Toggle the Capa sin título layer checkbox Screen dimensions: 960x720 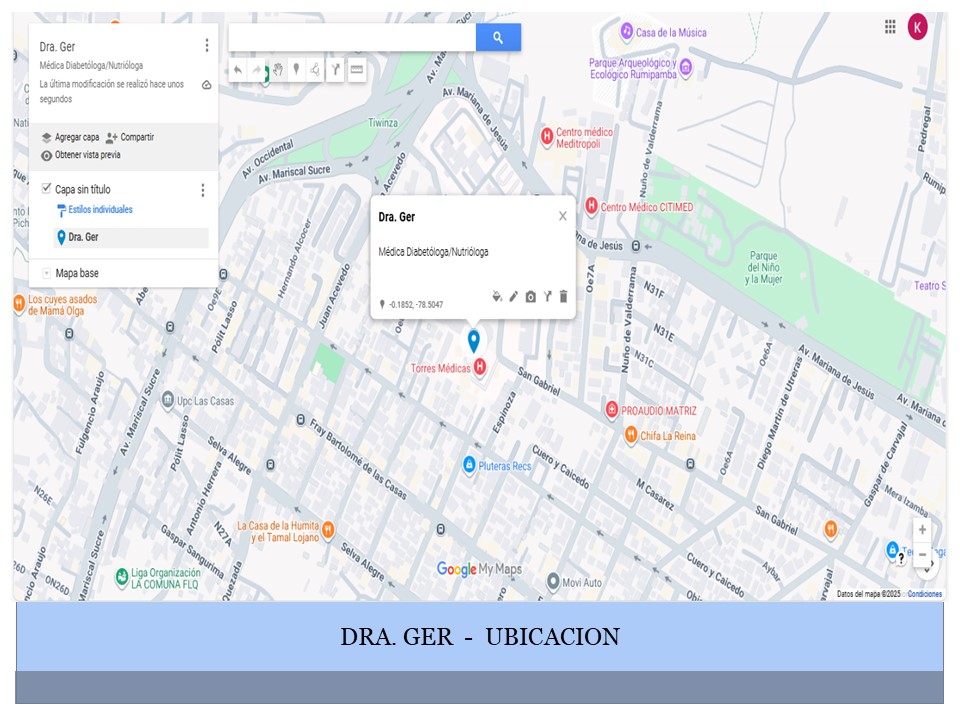(x=46, y=188)
